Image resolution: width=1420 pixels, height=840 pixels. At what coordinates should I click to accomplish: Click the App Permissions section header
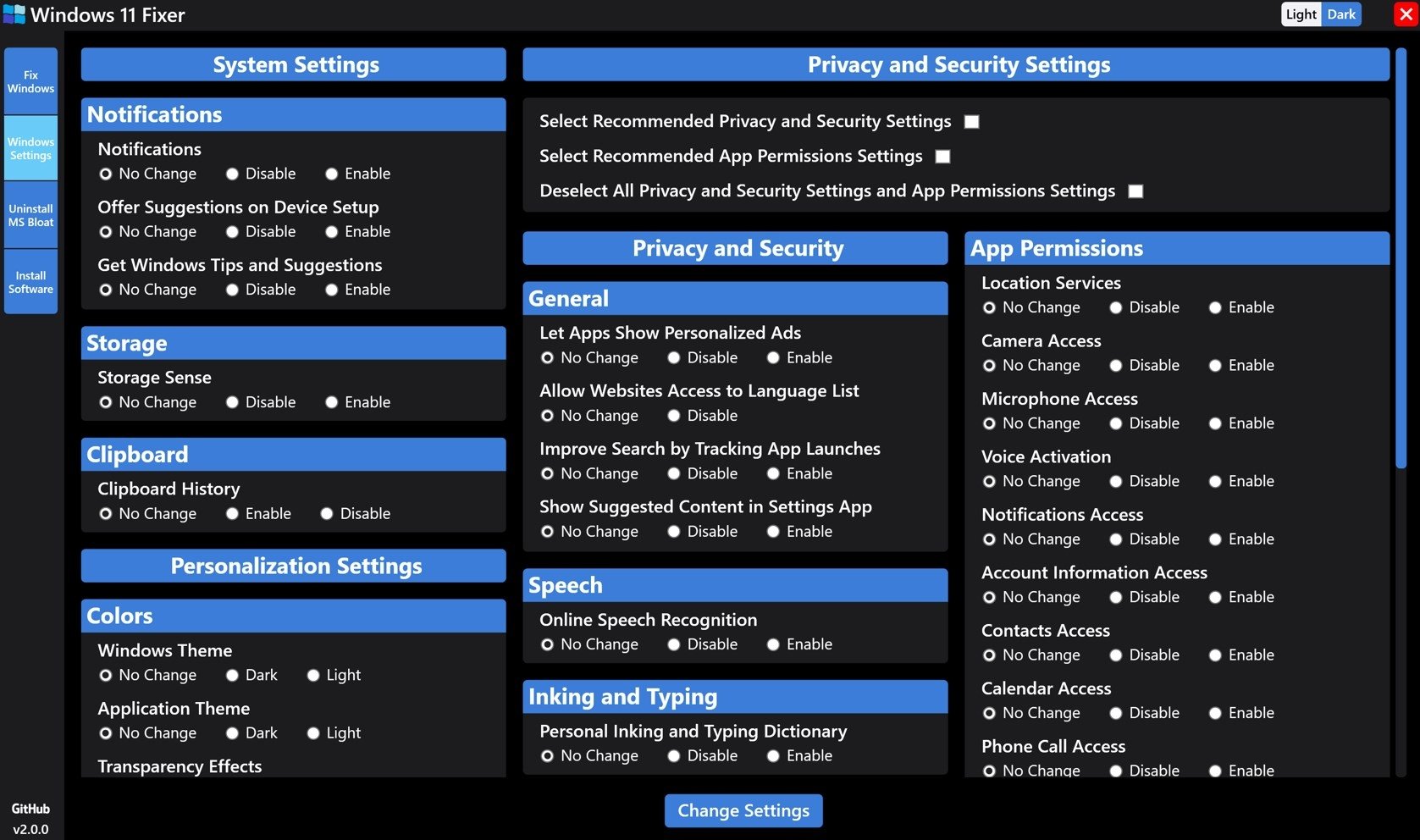point(1177,248)
